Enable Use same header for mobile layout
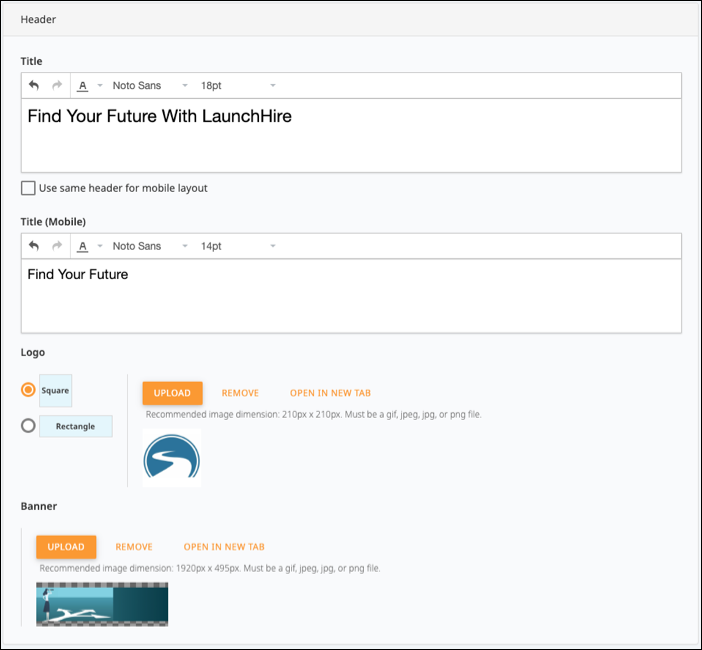Viewport: 702px width, 650px height. pos(28,188)
